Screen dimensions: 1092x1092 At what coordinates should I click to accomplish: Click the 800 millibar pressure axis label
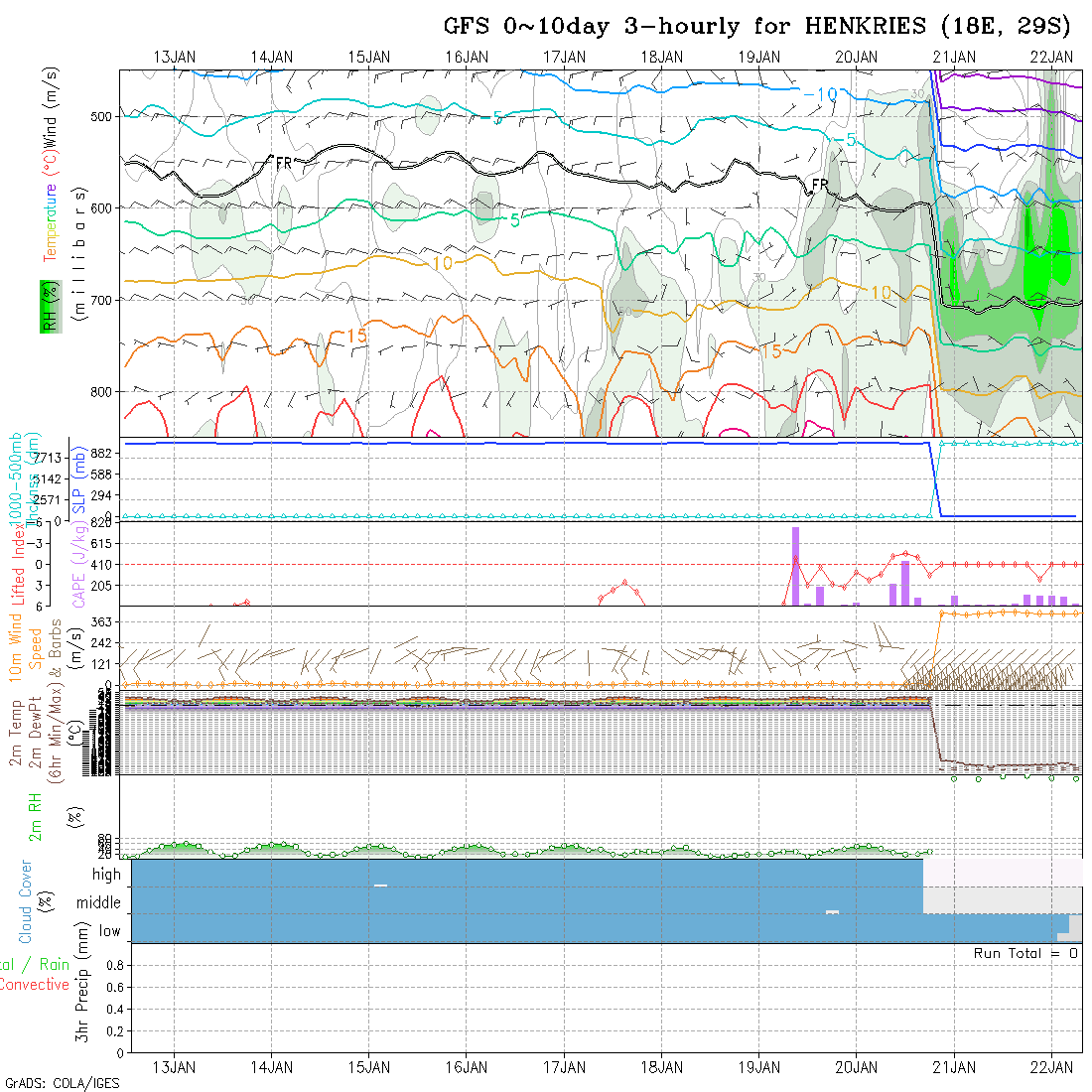pyautogui.click(x=103, y=391)
